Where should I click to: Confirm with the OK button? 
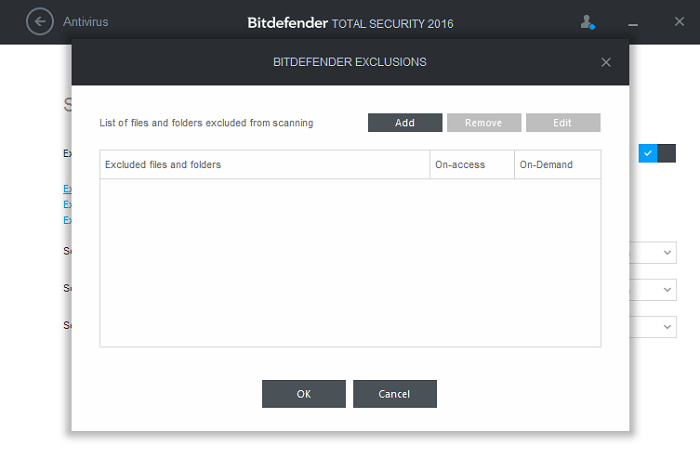(304, 394)
